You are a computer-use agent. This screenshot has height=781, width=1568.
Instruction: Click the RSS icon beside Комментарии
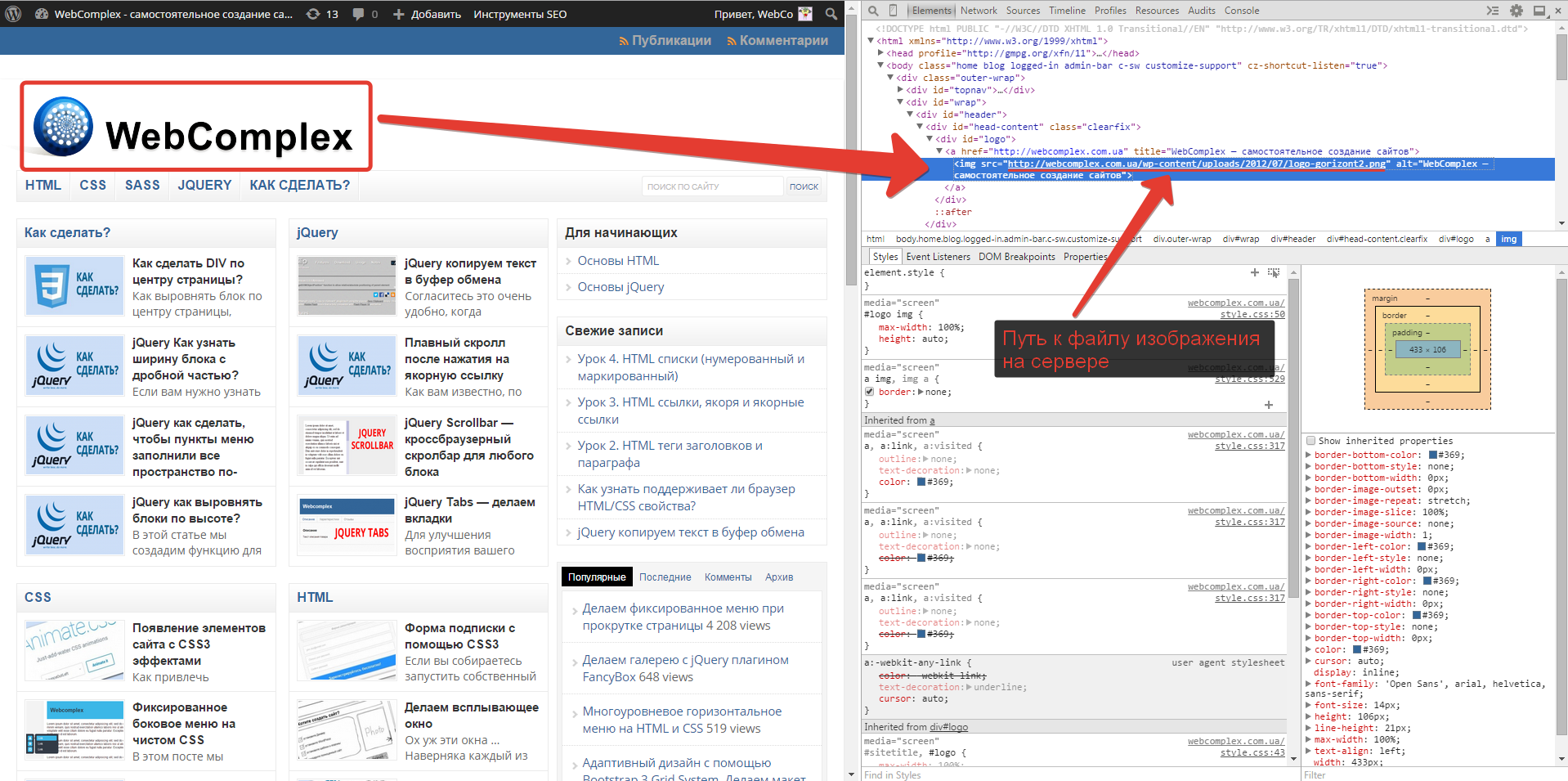click(732, 41)
